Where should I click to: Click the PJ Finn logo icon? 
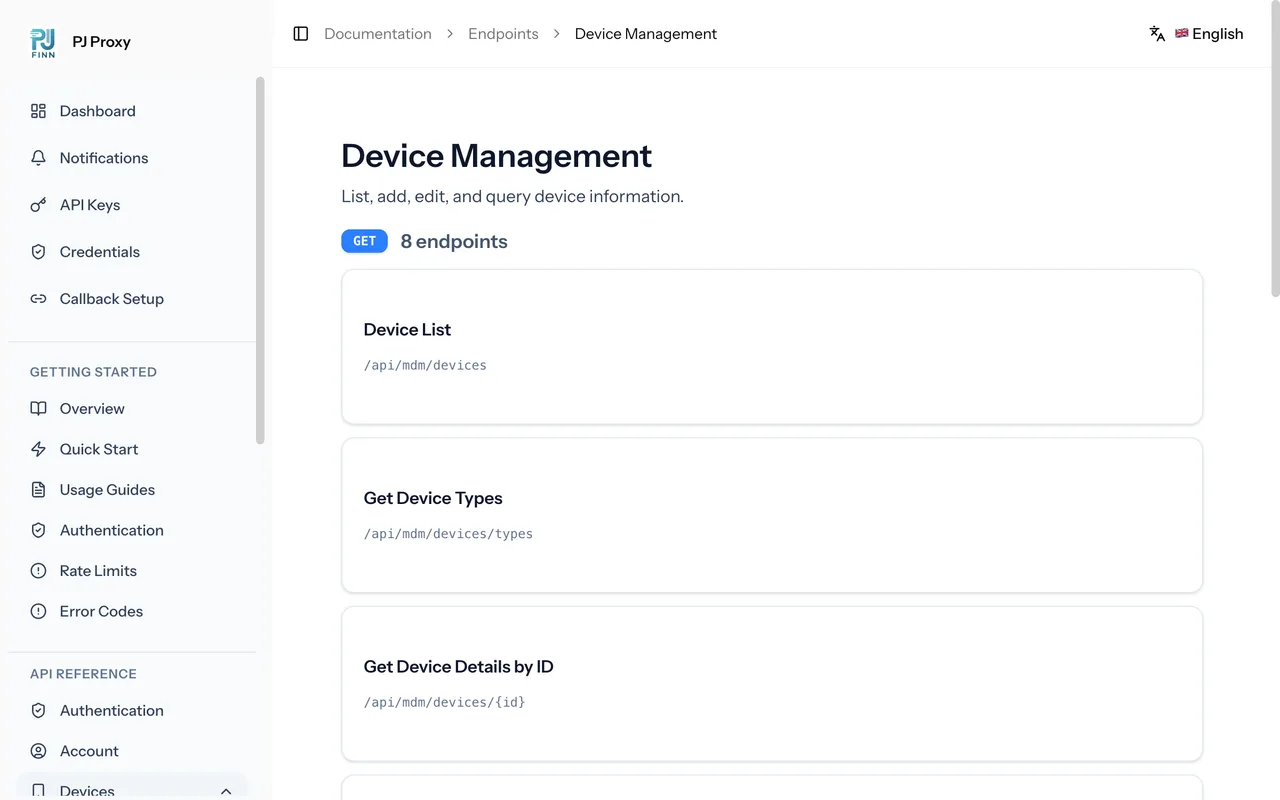pos(43,42)
